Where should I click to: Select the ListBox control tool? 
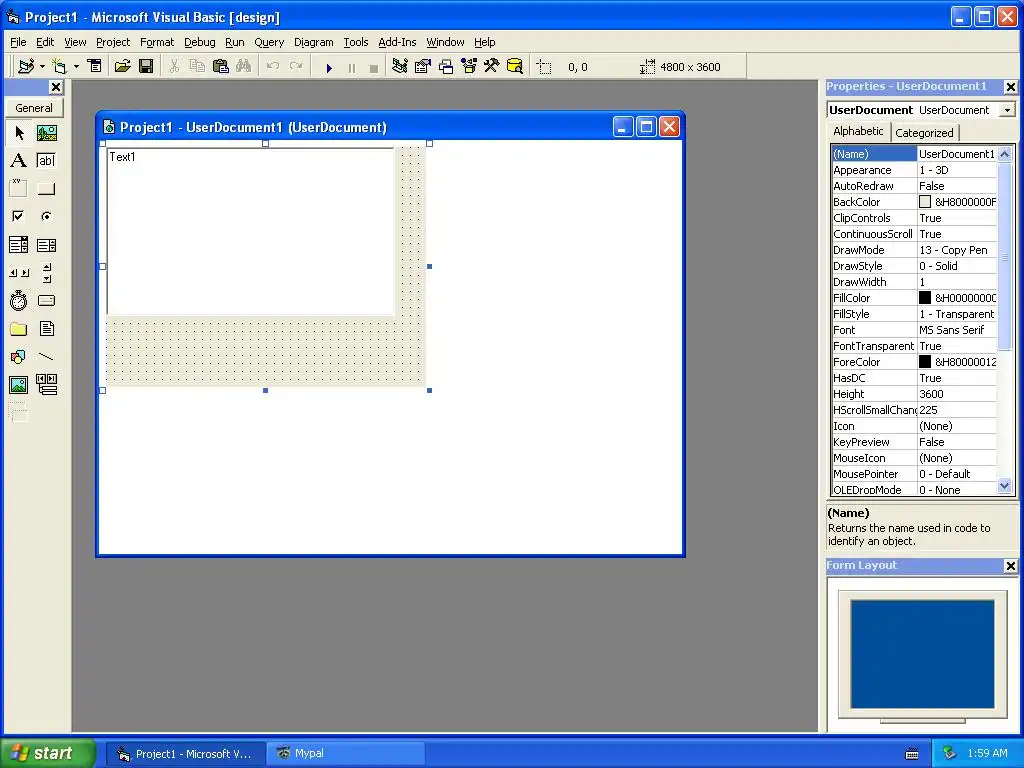[x=46, y=245]
